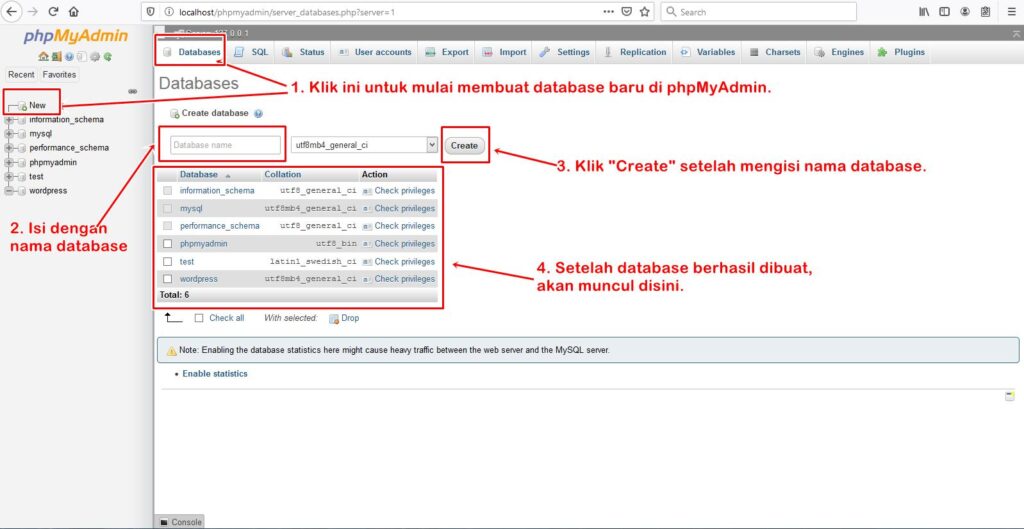Image resolution: width=1024 pixels, height=529 pixels.
Task: Open the browser home page icon
Action: 74,12
